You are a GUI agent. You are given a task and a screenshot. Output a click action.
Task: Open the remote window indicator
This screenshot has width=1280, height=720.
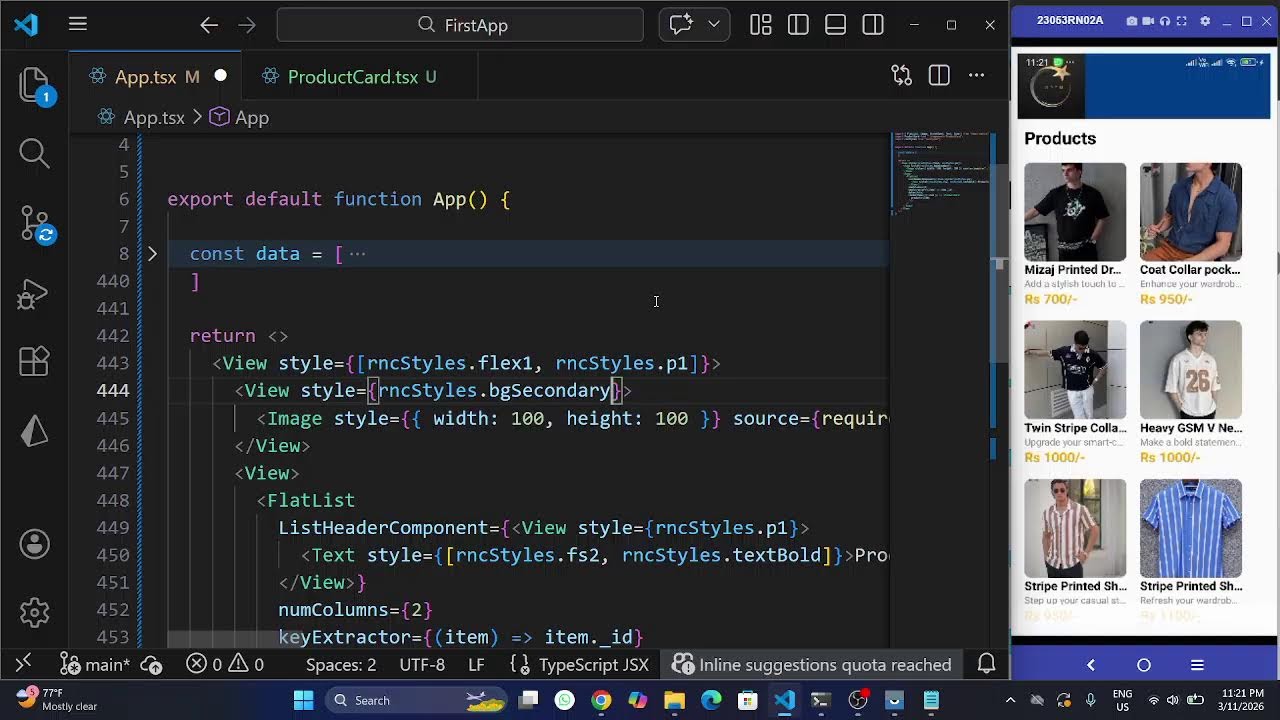[x=23, y=664]
